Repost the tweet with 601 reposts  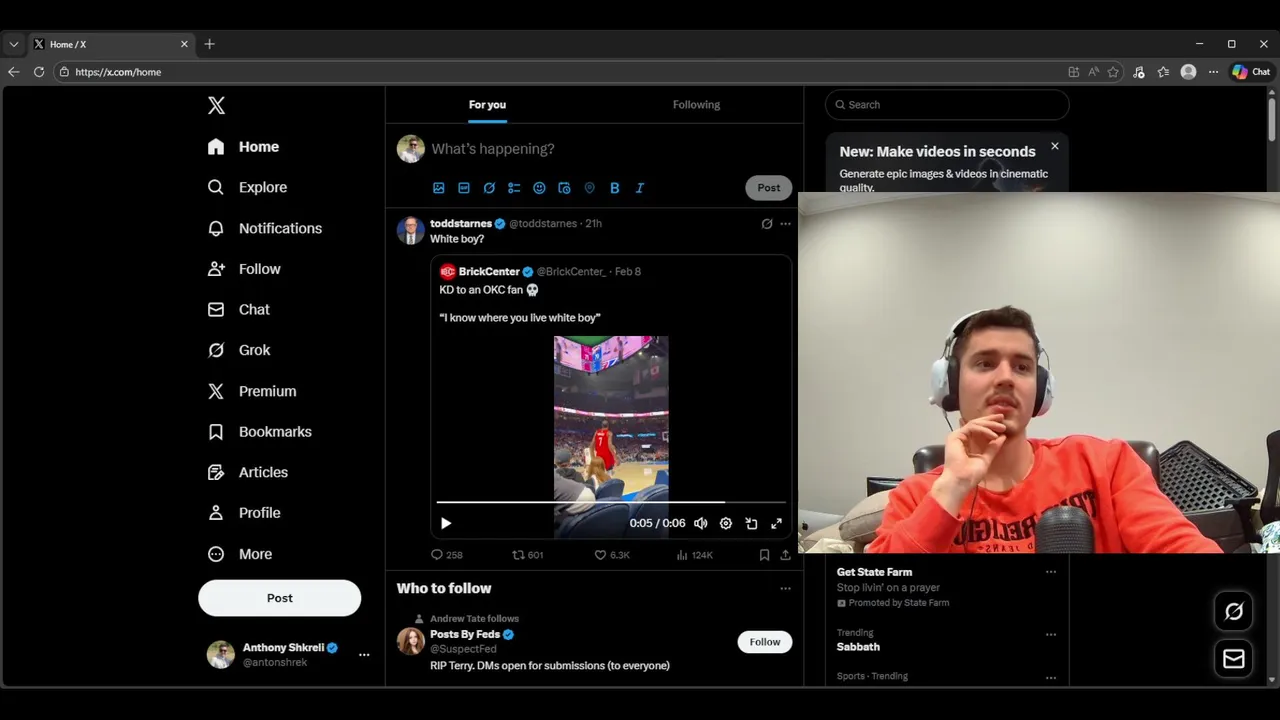pyautogui.click(x=528, y=555)
